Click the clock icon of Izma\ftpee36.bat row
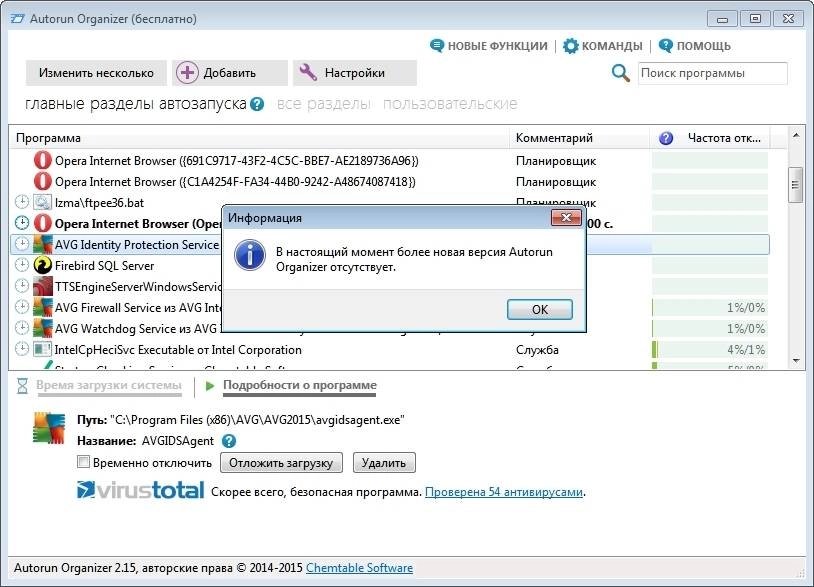 (x=22, y=202)
